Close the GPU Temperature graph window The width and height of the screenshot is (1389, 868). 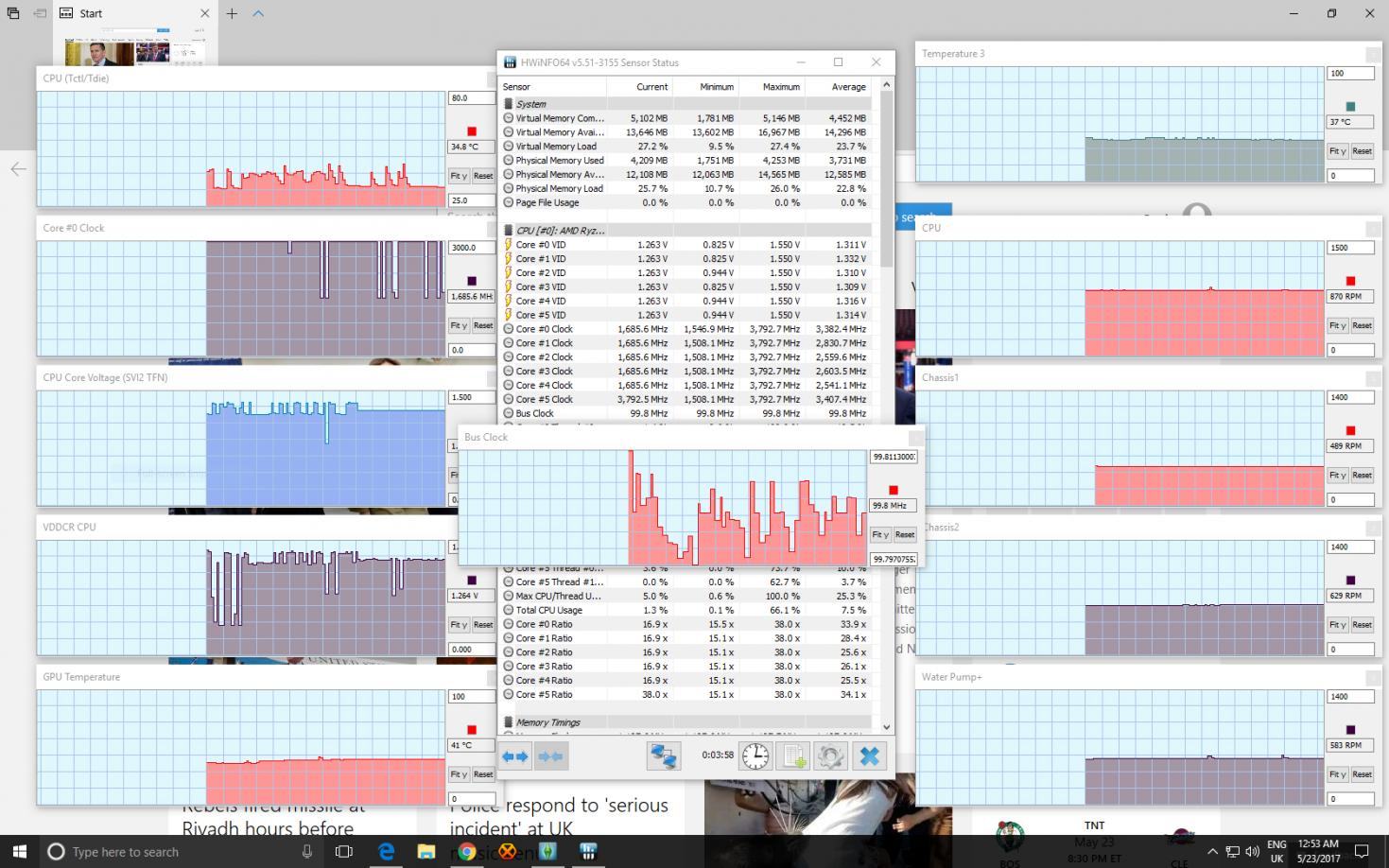pyautogui.click(x=493, y=677)
